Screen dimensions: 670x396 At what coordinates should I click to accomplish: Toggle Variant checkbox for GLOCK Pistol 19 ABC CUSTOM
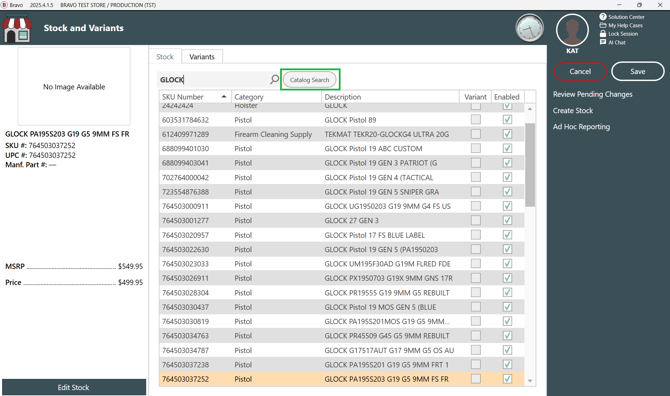pyautogui.click(x=476, y=148)
